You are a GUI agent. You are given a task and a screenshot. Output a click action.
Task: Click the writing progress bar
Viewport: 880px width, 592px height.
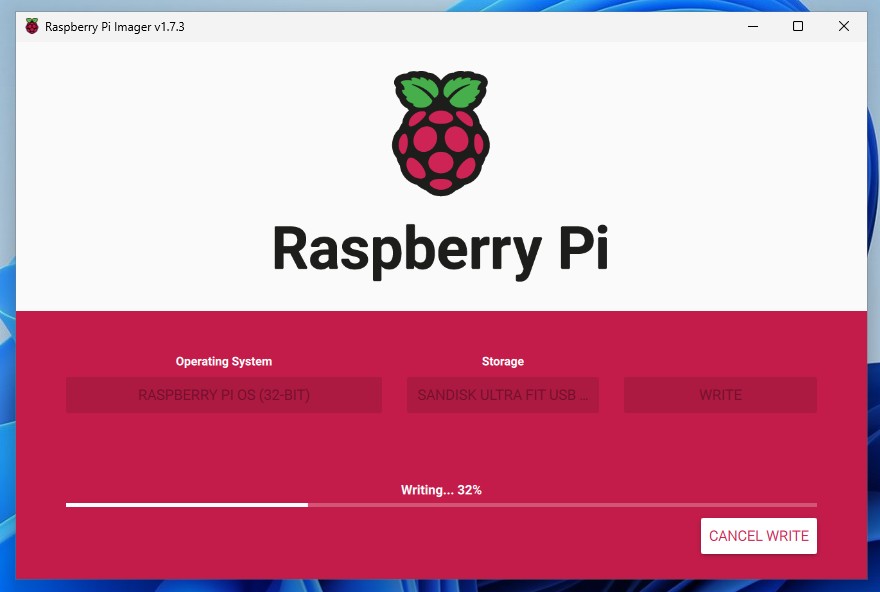point(441,505)
